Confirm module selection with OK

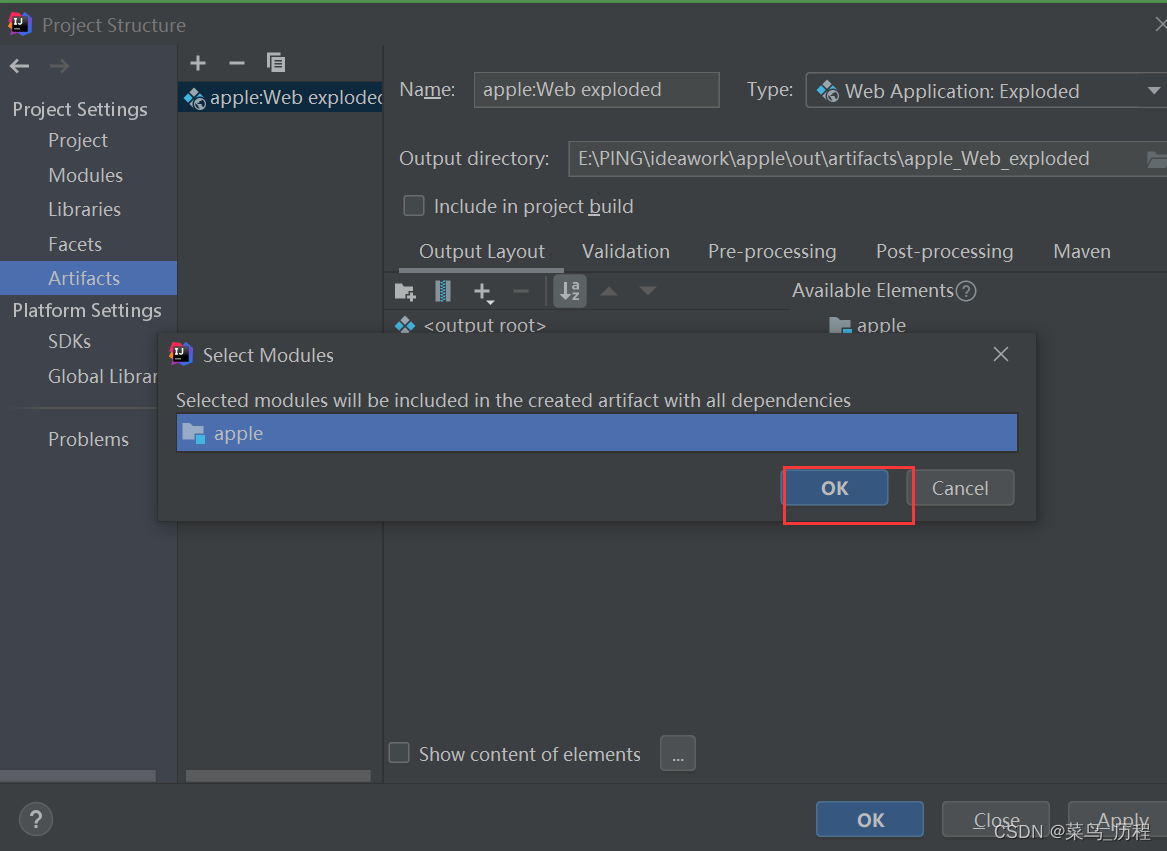click(835, 488)
